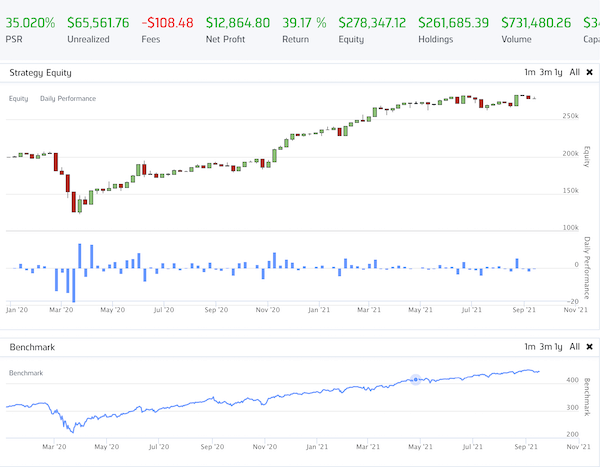The height and width of the screenshot is (467, 600).
Task: Click the Net Profit statistic value
Action: tap(237, 22)
